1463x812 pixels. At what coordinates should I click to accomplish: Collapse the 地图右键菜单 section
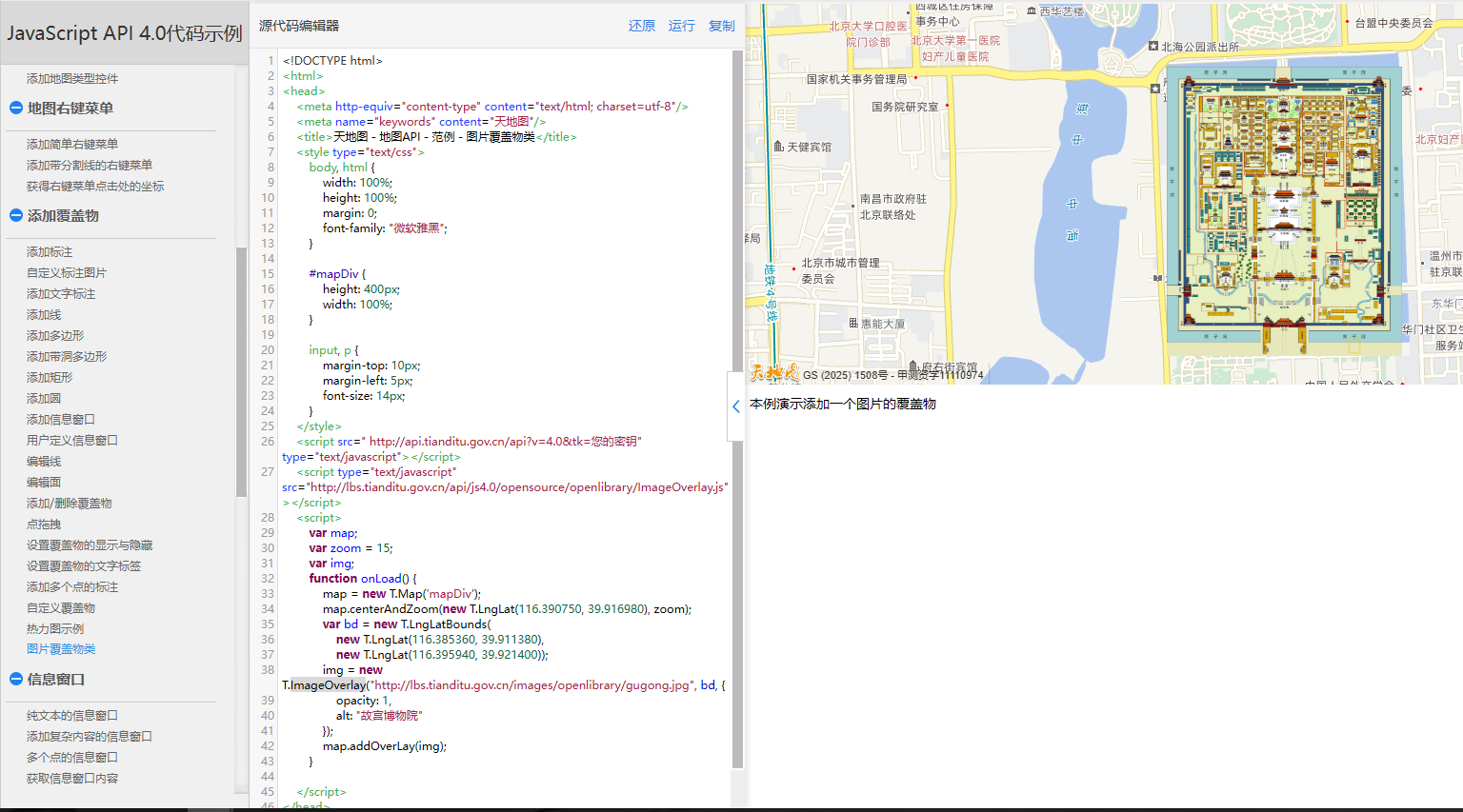[x=16, y=109]
